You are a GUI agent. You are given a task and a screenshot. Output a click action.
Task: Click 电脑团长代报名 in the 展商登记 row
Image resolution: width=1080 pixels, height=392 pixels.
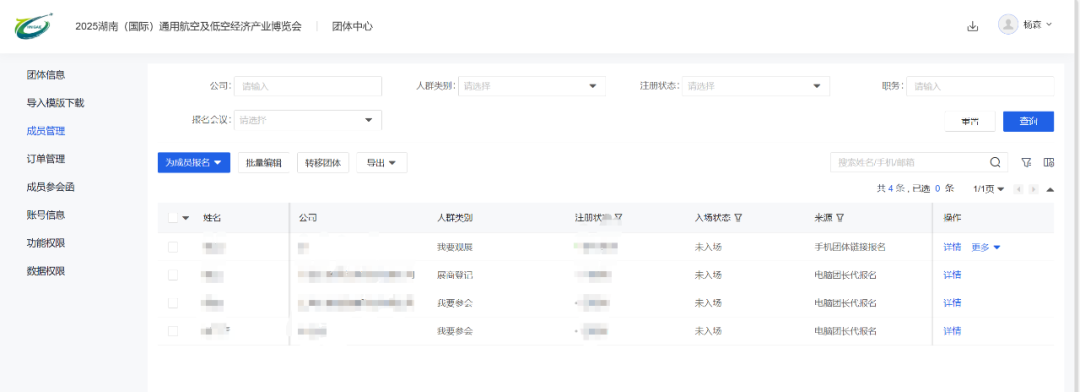pos(845,275)
